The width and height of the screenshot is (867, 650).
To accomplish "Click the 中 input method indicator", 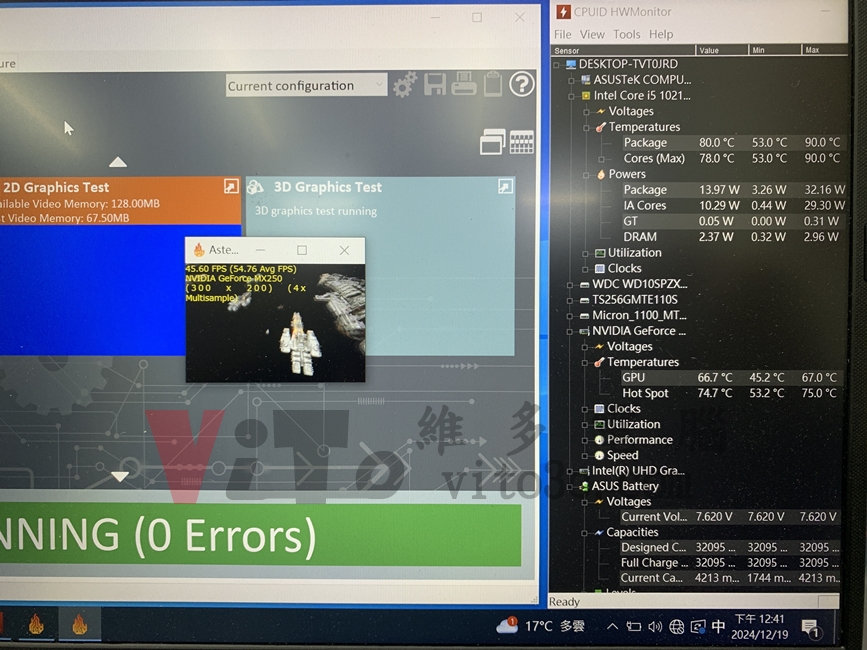I will 718,626.
